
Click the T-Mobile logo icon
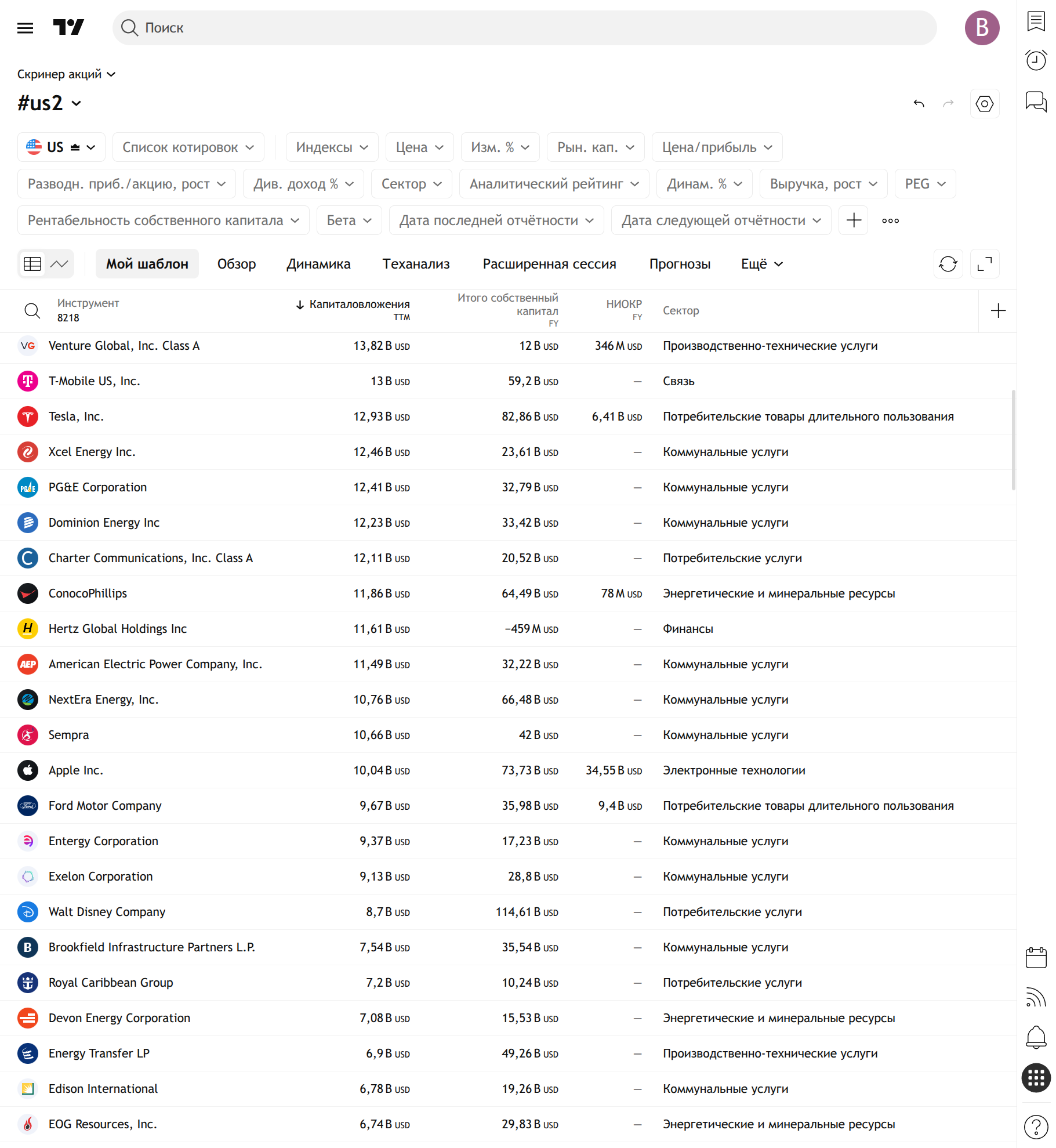pyautogui.click(x=28, y=381)
